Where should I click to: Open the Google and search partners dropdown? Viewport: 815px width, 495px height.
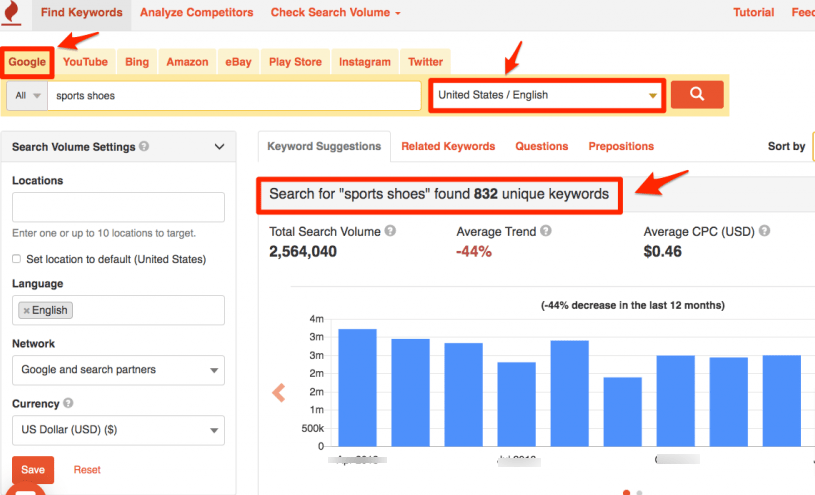119,370
